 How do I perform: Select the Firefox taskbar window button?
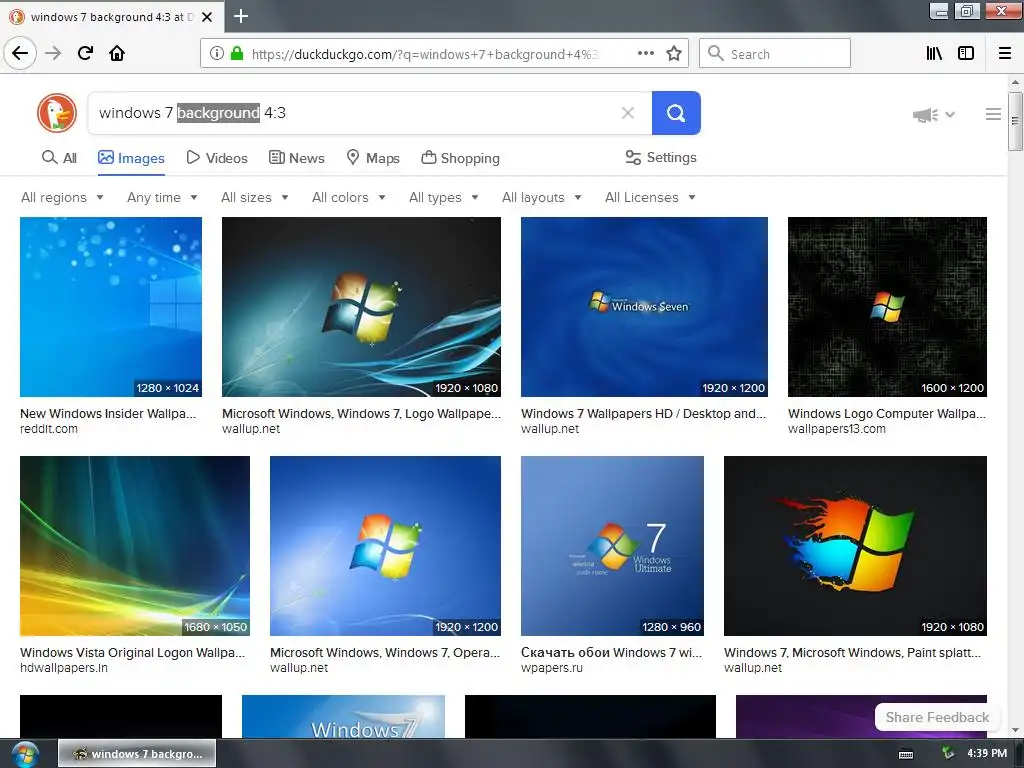point(137,754)
